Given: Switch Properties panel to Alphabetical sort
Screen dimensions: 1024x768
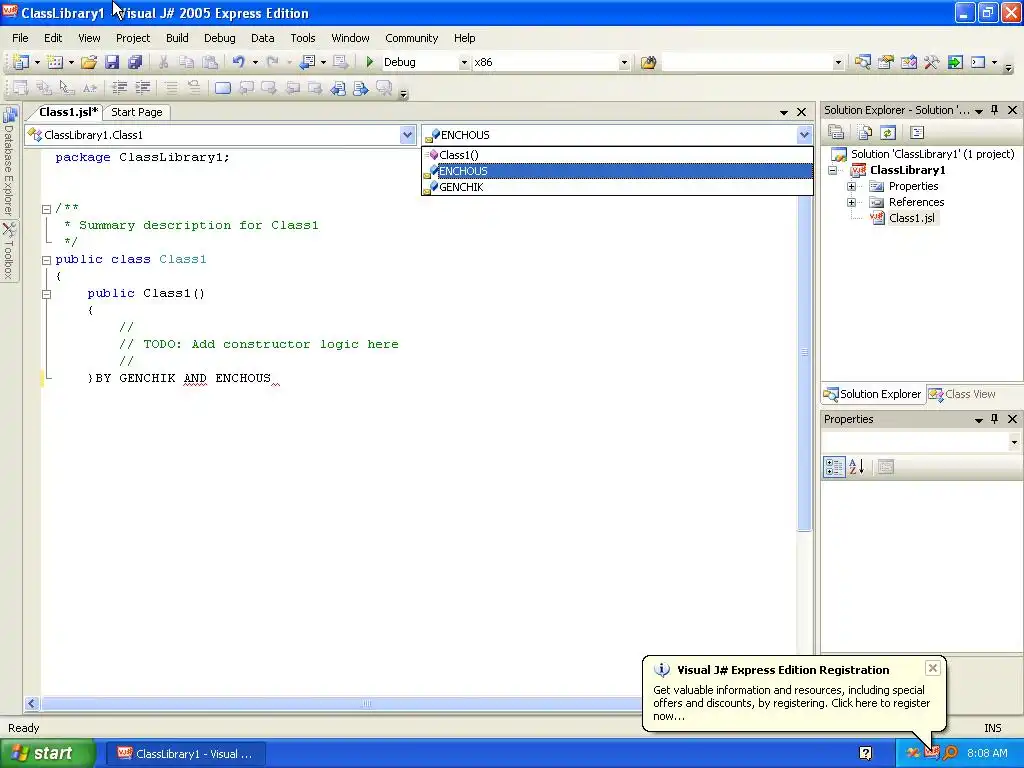Looking at the screenshot, I should (857, 467).
